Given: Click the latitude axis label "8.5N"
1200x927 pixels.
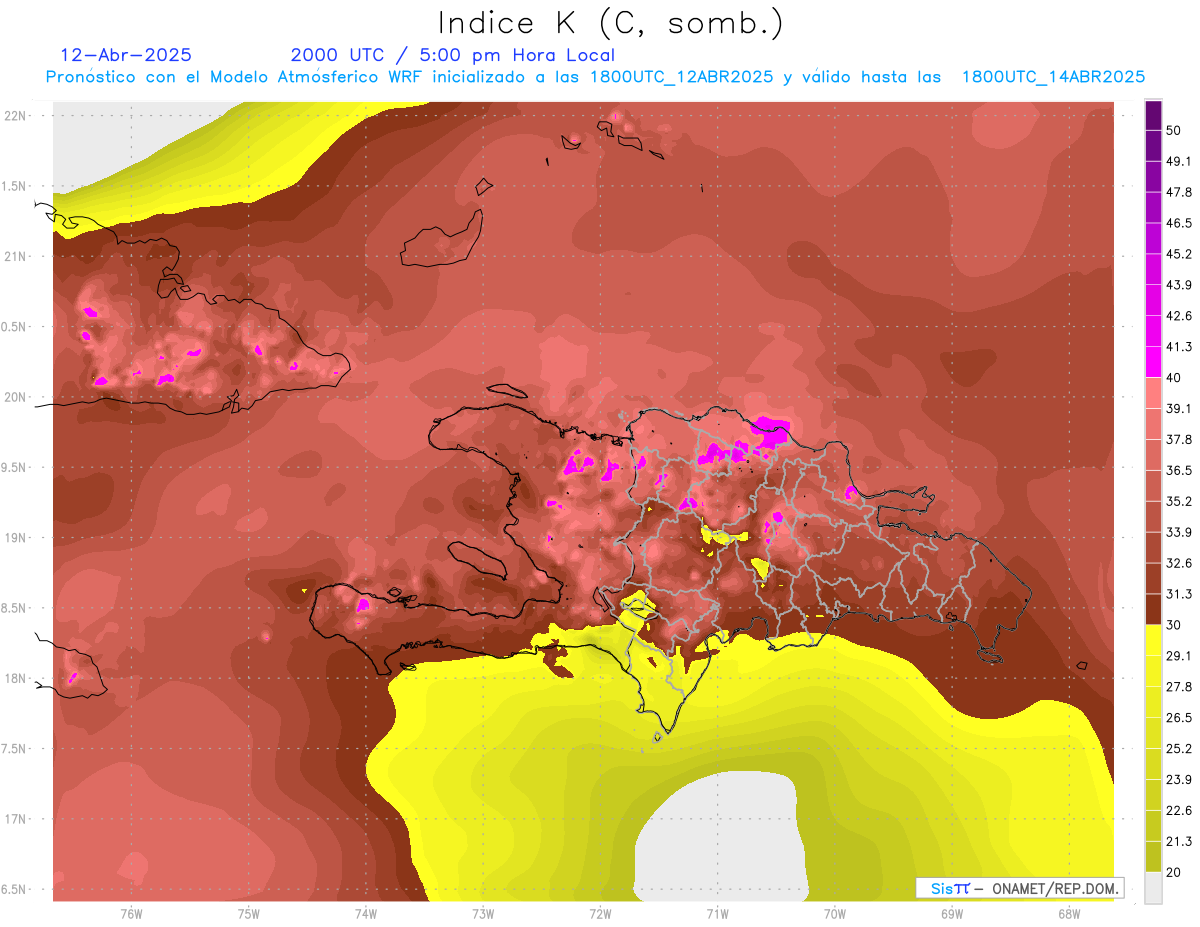Looking at the screenshot, I should [x=15, y=608].
